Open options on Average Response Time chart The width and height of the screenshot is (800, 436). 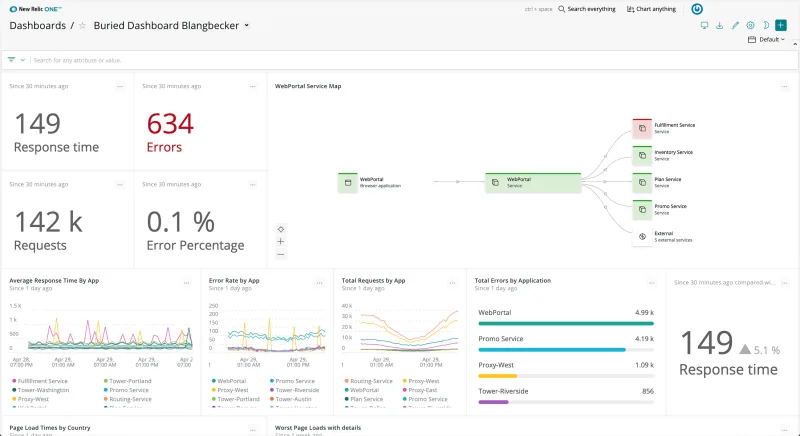[x=187, y=283]
